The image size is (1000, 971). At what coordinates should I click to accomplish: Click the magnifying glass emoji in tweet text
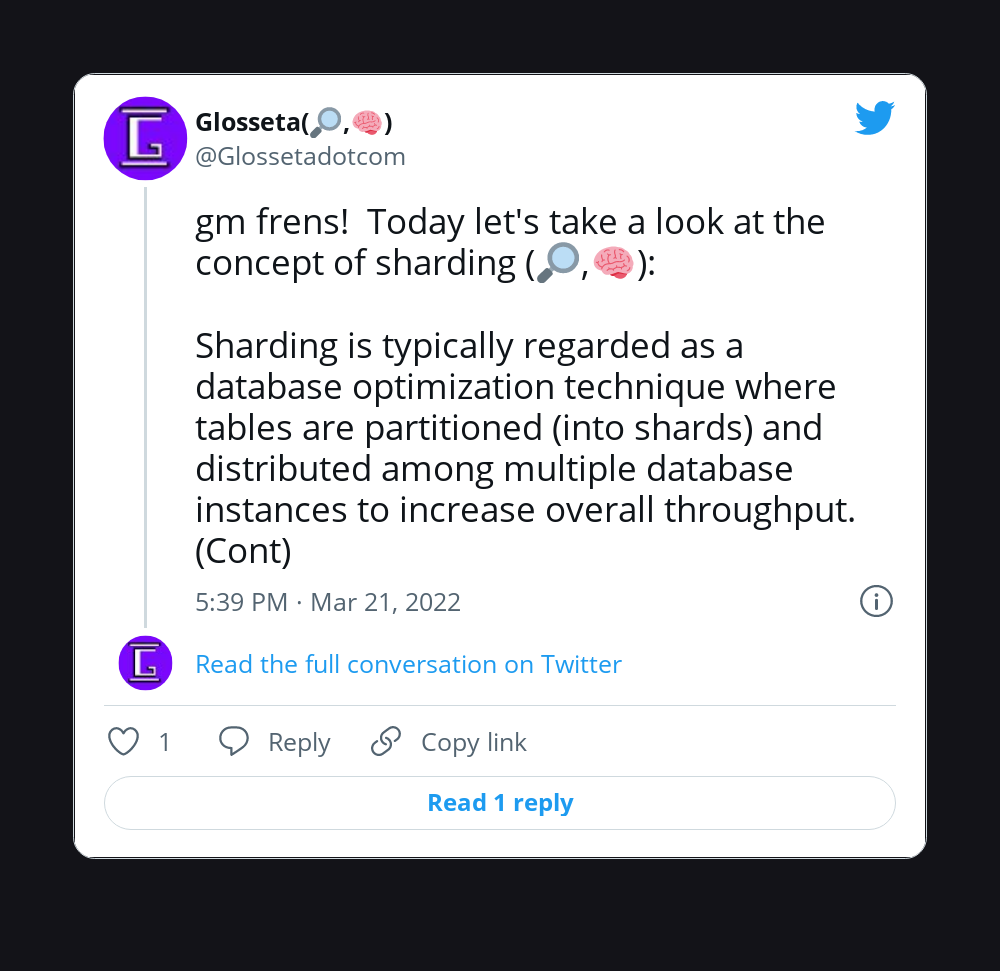click(x=557, y=263)
